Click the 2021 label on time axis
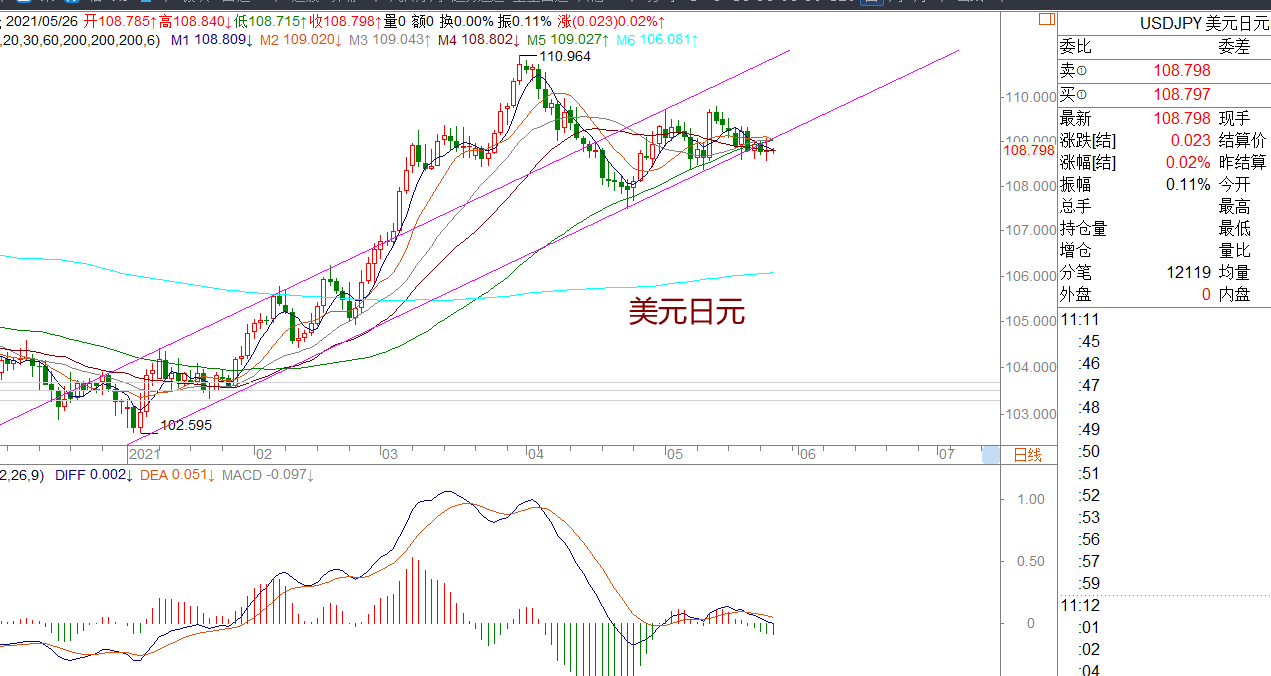Viewport: 1271px width, 676px height. (144, 454)
